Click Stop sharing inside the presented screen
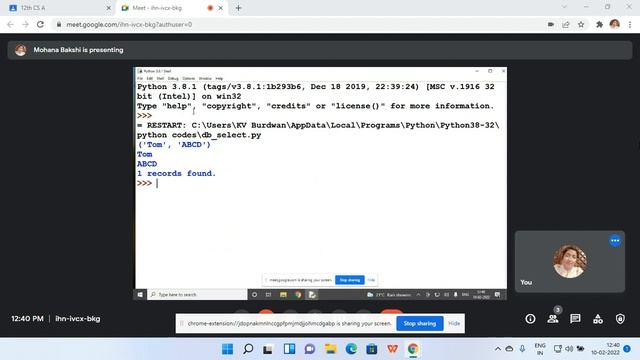This screenshot has width=640, height=360. [350, 280]
